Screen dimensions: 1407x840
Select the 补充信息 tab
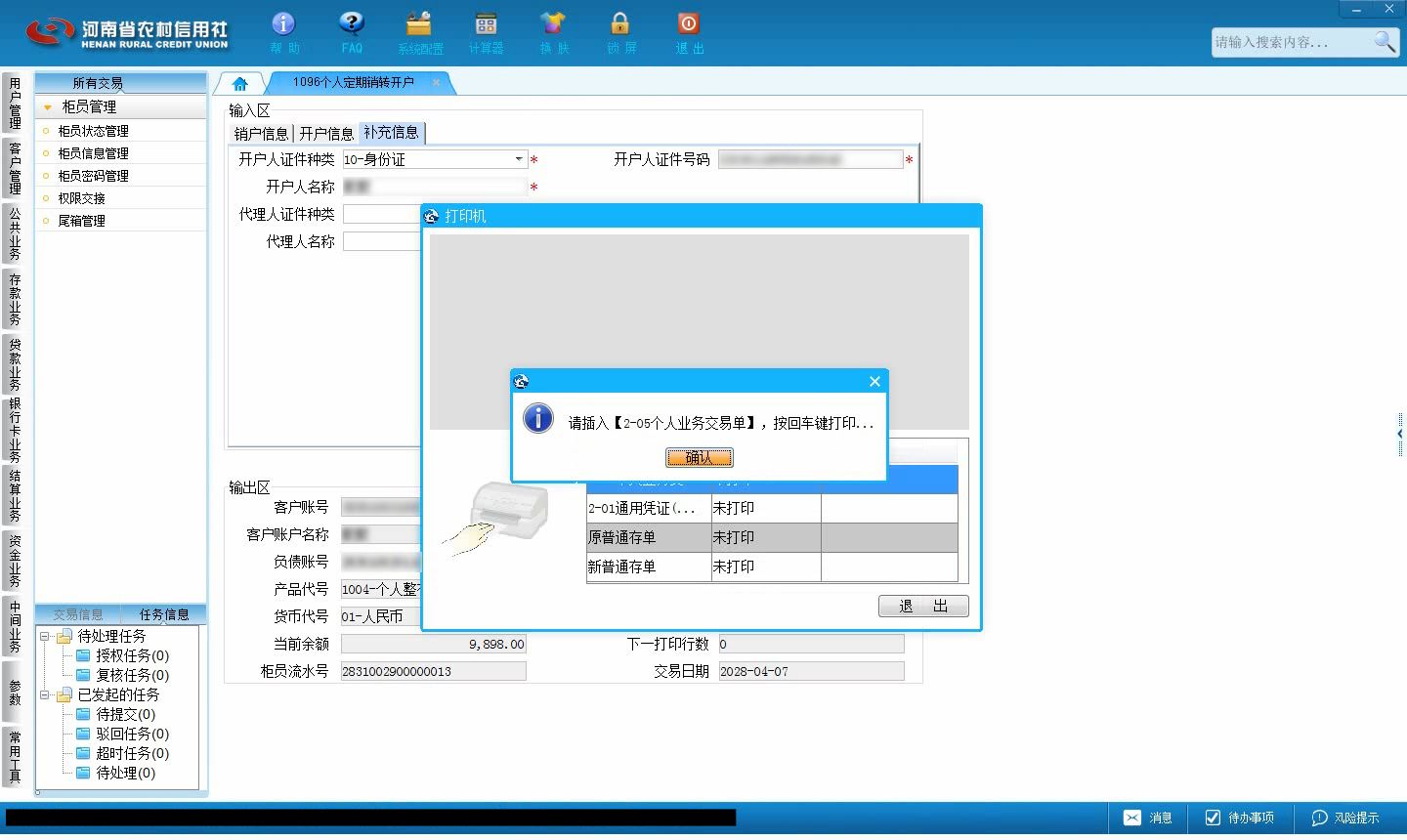(391, 133)
